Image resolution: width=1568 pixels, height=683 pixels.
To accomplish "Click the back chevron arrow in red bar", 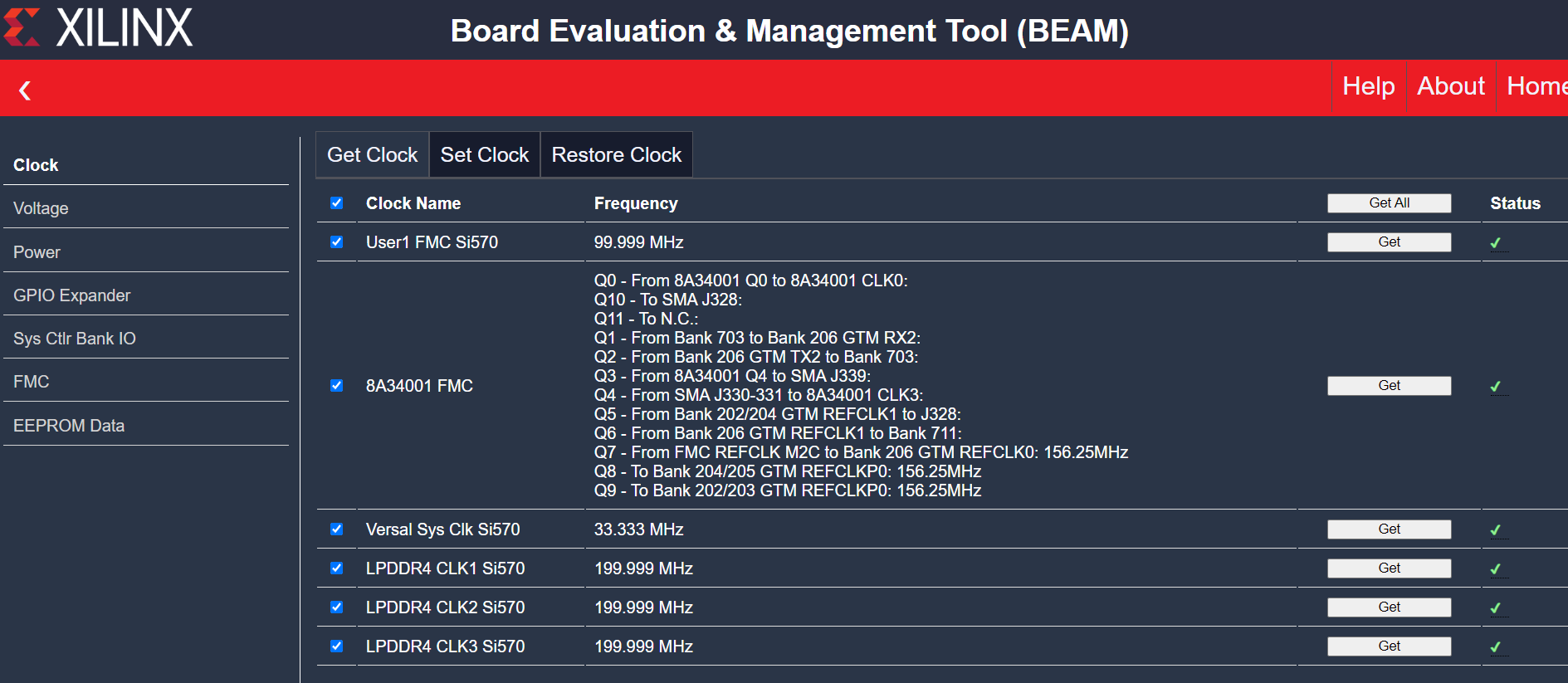I will click(x=25, y=90).
